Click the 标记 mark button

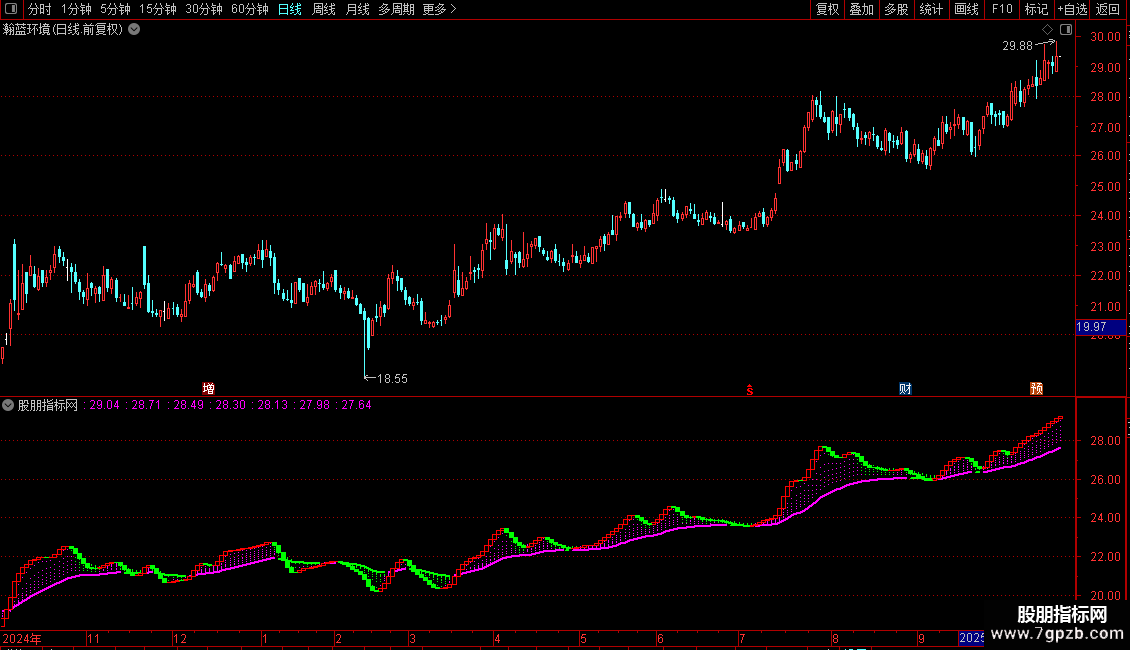click(x=1036, y=9)
